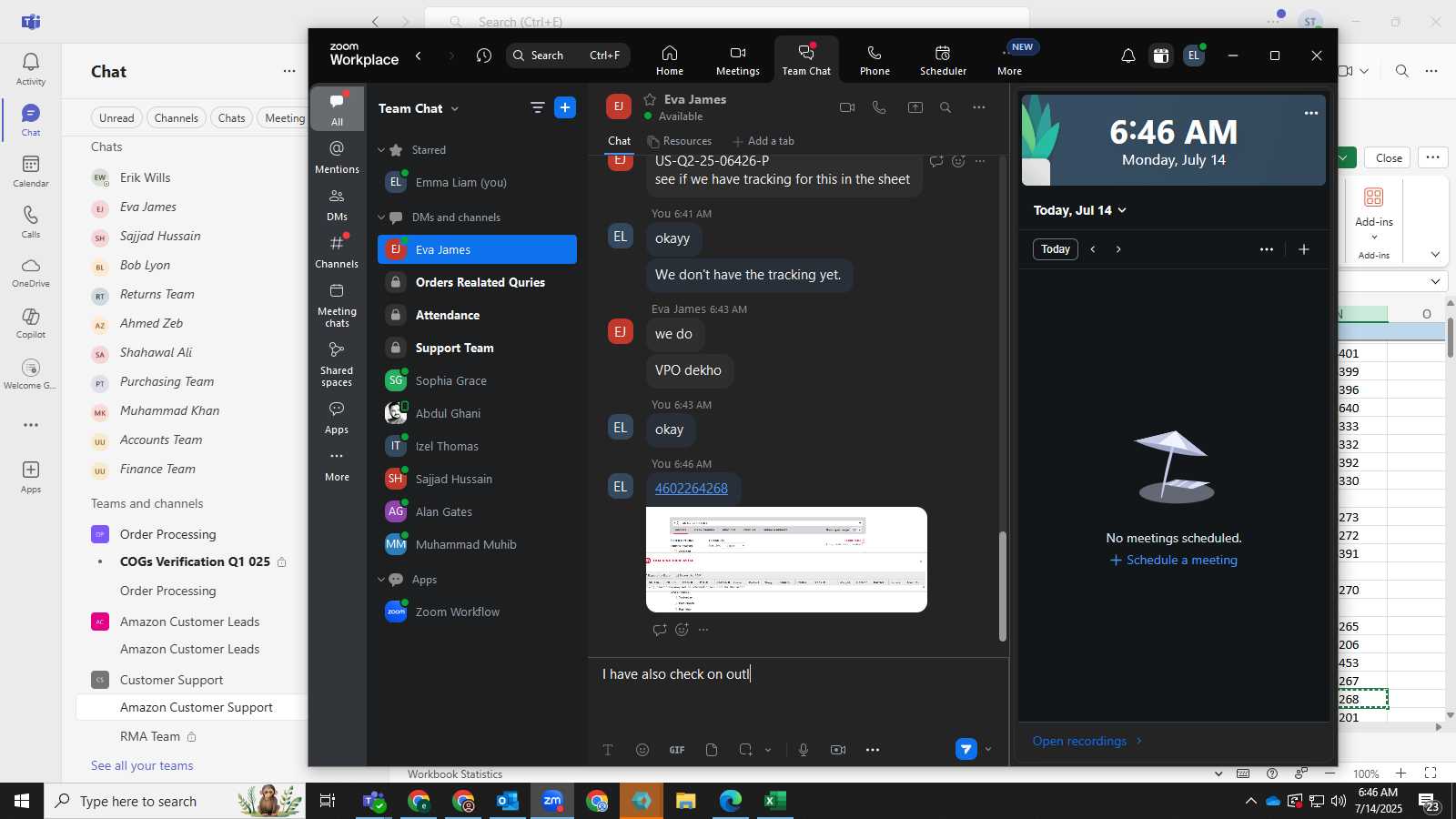
Task: Open Copilot in the Teams left rail
Action: tap(31, 322)
